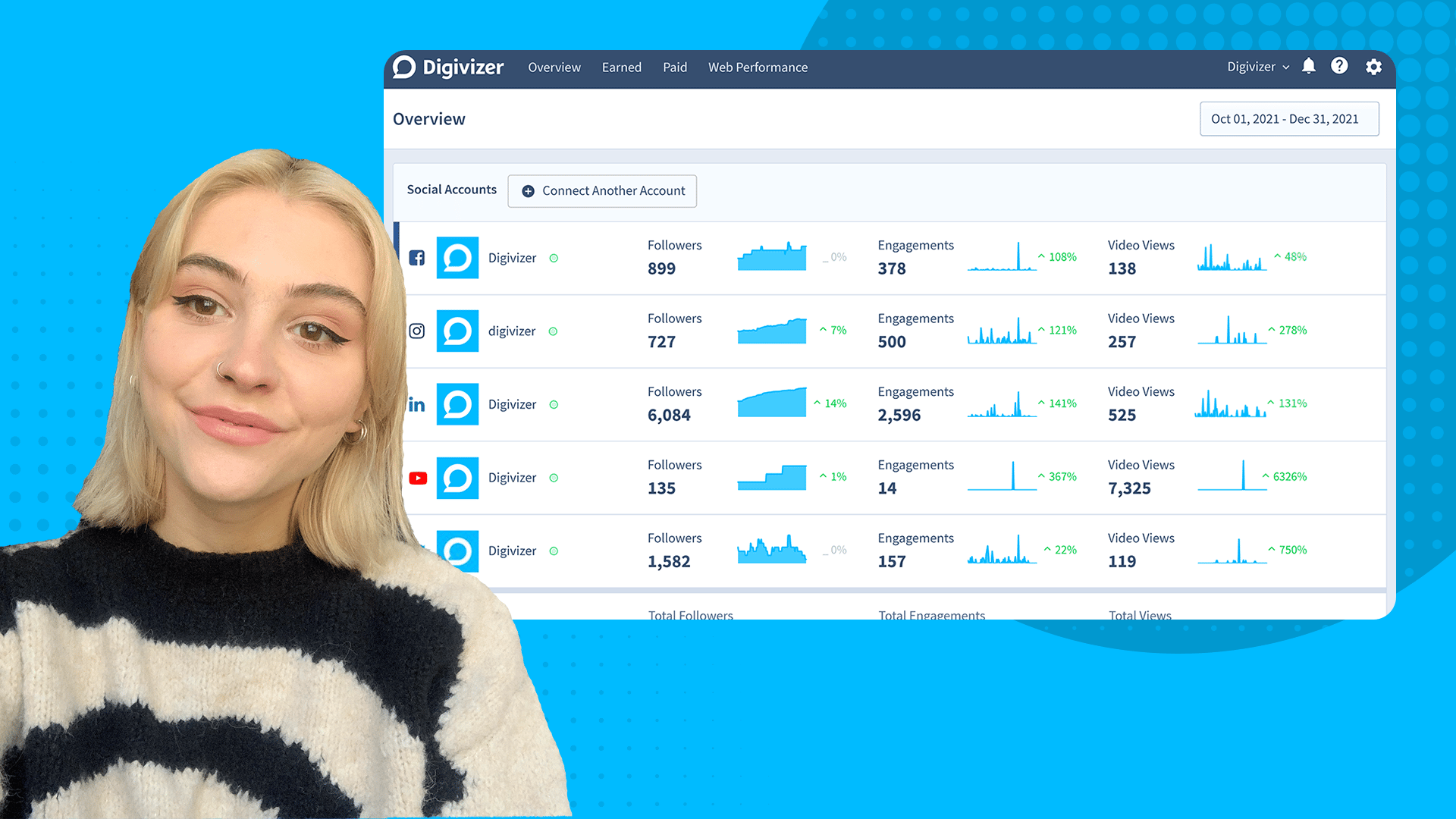Open the help question mark icon
This screenshot has width=1456, height=819.
(1340, 66)
